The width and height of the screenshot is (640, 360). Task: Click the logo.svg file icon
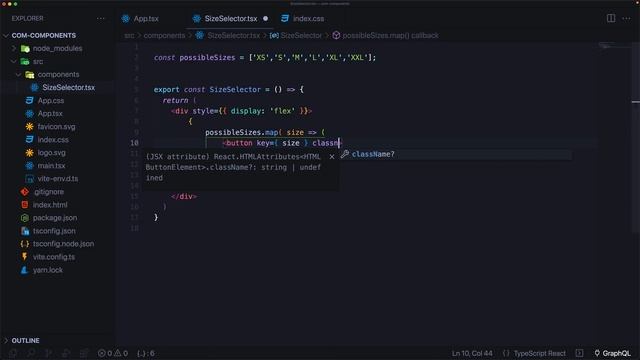(x=29, y=153)
